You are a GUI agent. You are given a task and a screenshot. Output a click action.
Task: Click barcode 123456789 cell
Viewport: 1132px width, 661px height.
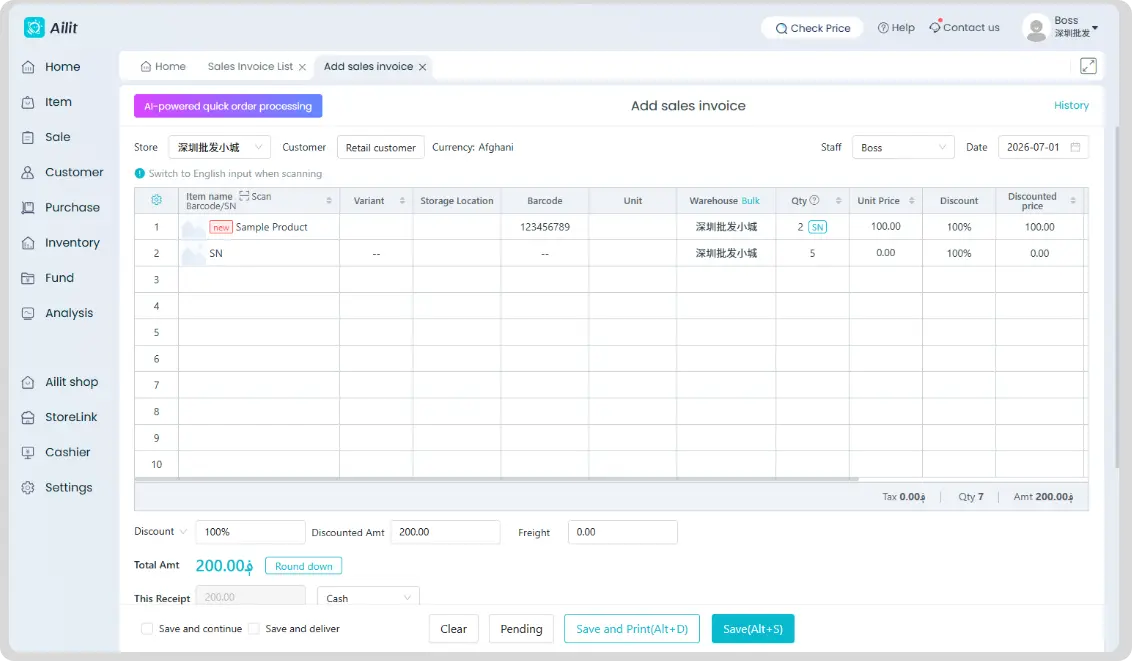pos(545,227)
